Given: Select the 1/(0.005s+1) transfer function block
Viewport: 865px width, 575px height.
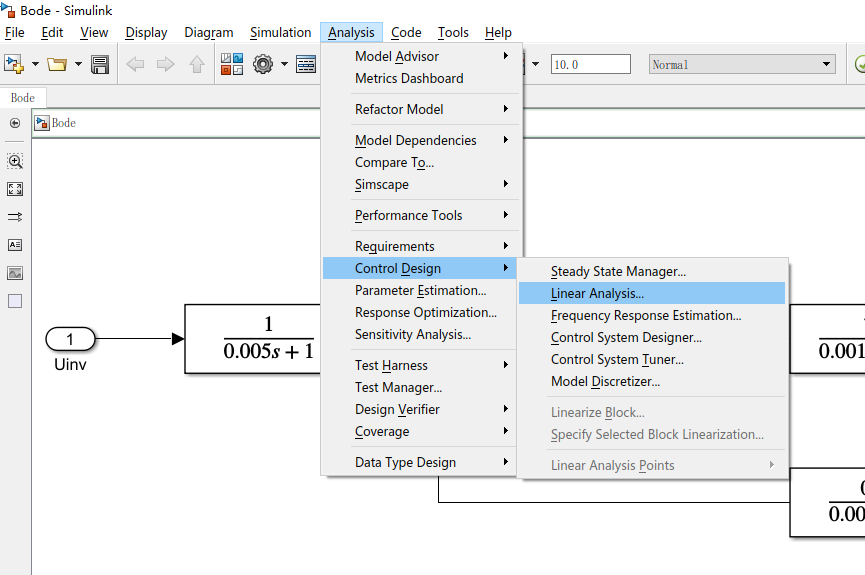Looking at the screenshot, I should [253, 338].
